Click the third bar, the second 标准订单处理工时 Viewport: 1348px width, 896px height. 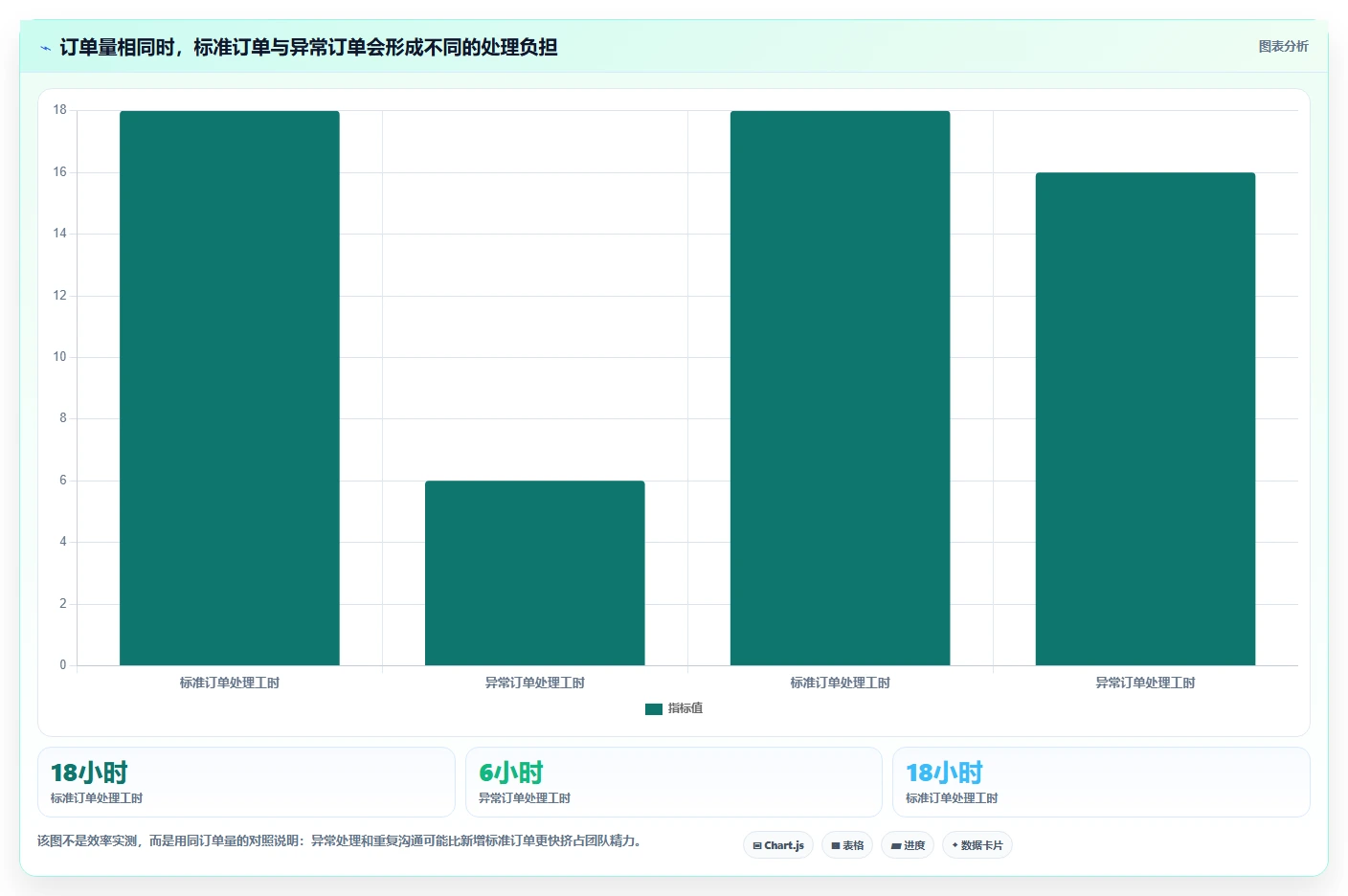pos(841,388)
